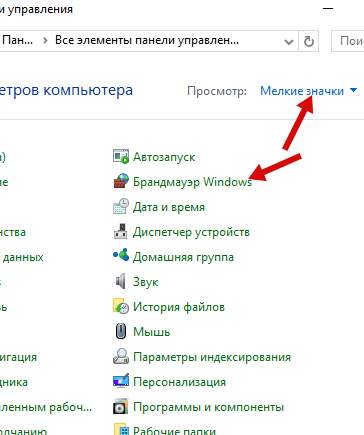Open История файлов link

179,307
